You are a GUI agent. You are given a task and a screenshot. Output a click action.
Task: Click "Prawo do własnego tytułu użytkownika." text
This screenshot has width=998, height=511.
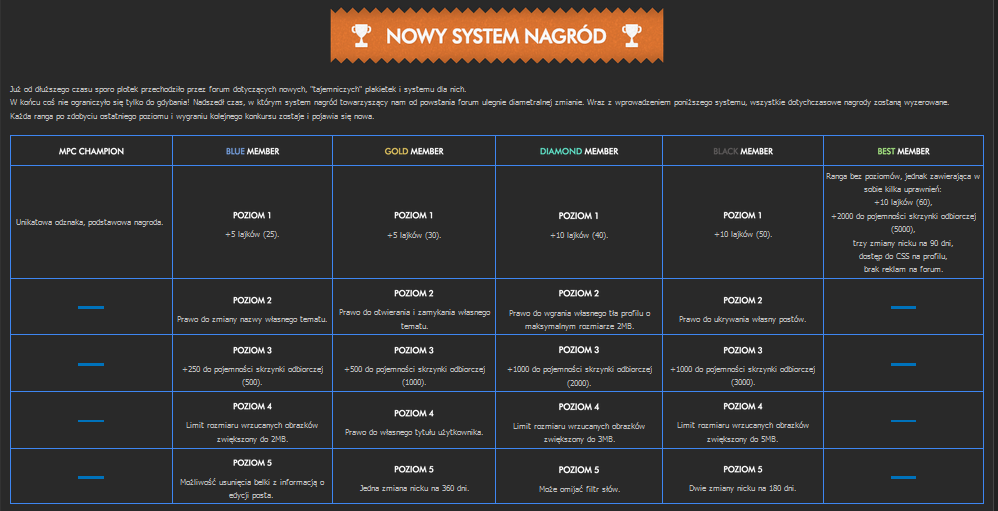coord(414,432)
